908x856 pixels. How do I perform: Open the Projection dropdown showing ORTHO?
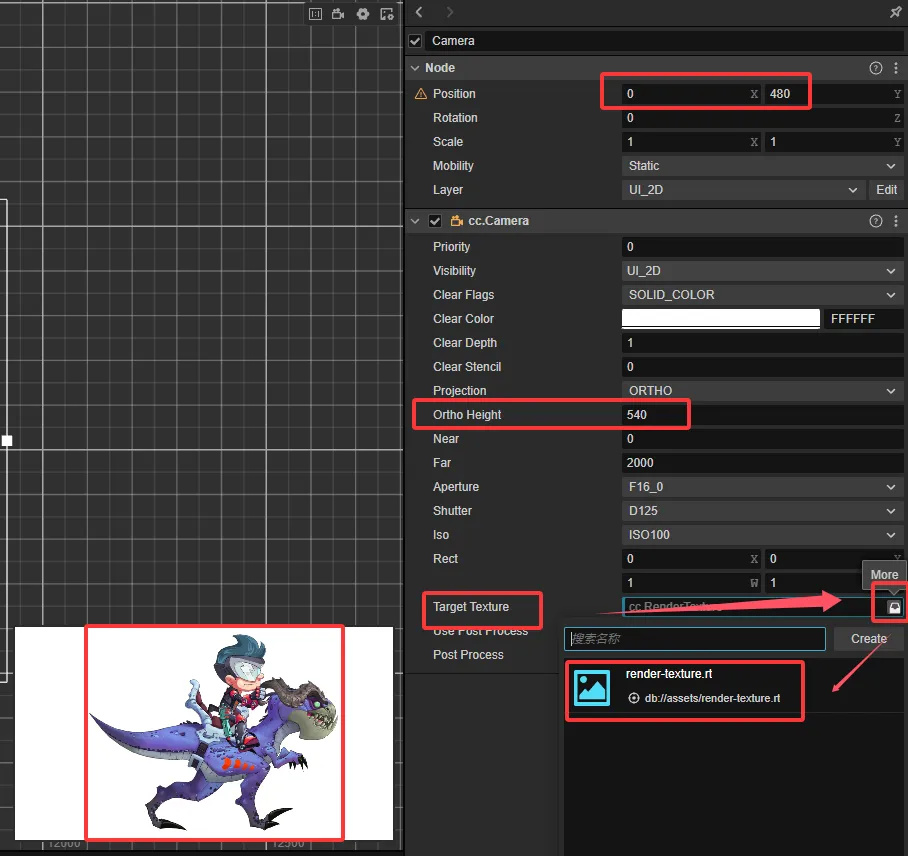[x=762, y=391]
